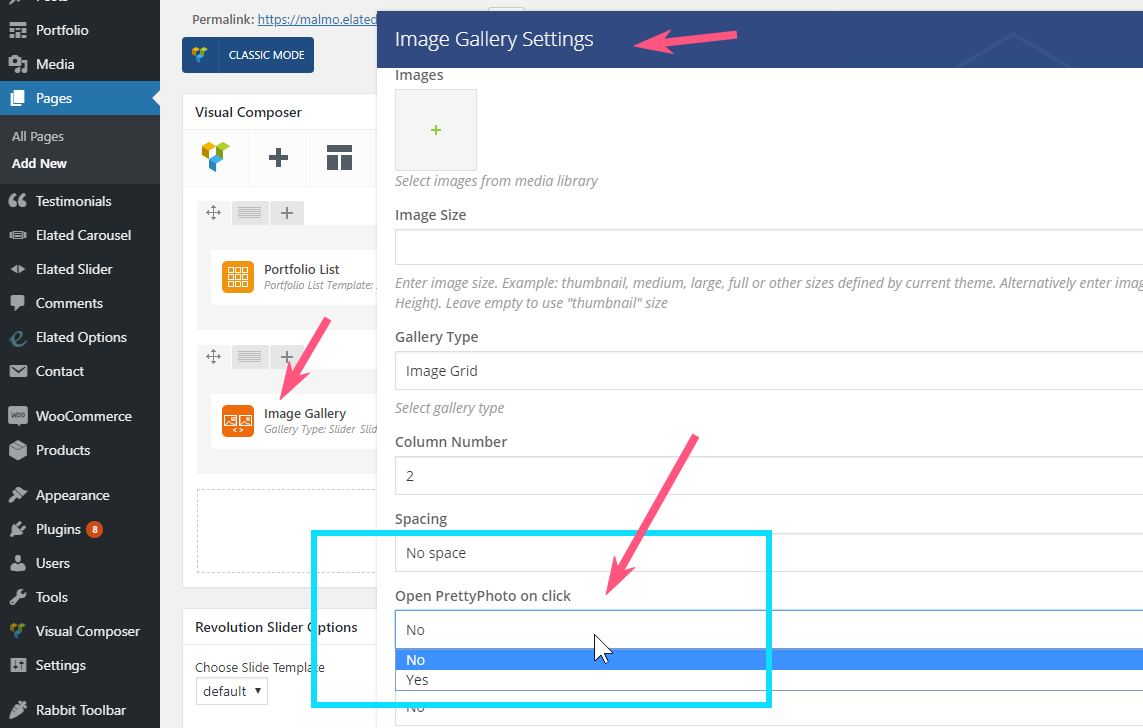Open the Rabbit Toolbar menu

(x=79, y=710)
